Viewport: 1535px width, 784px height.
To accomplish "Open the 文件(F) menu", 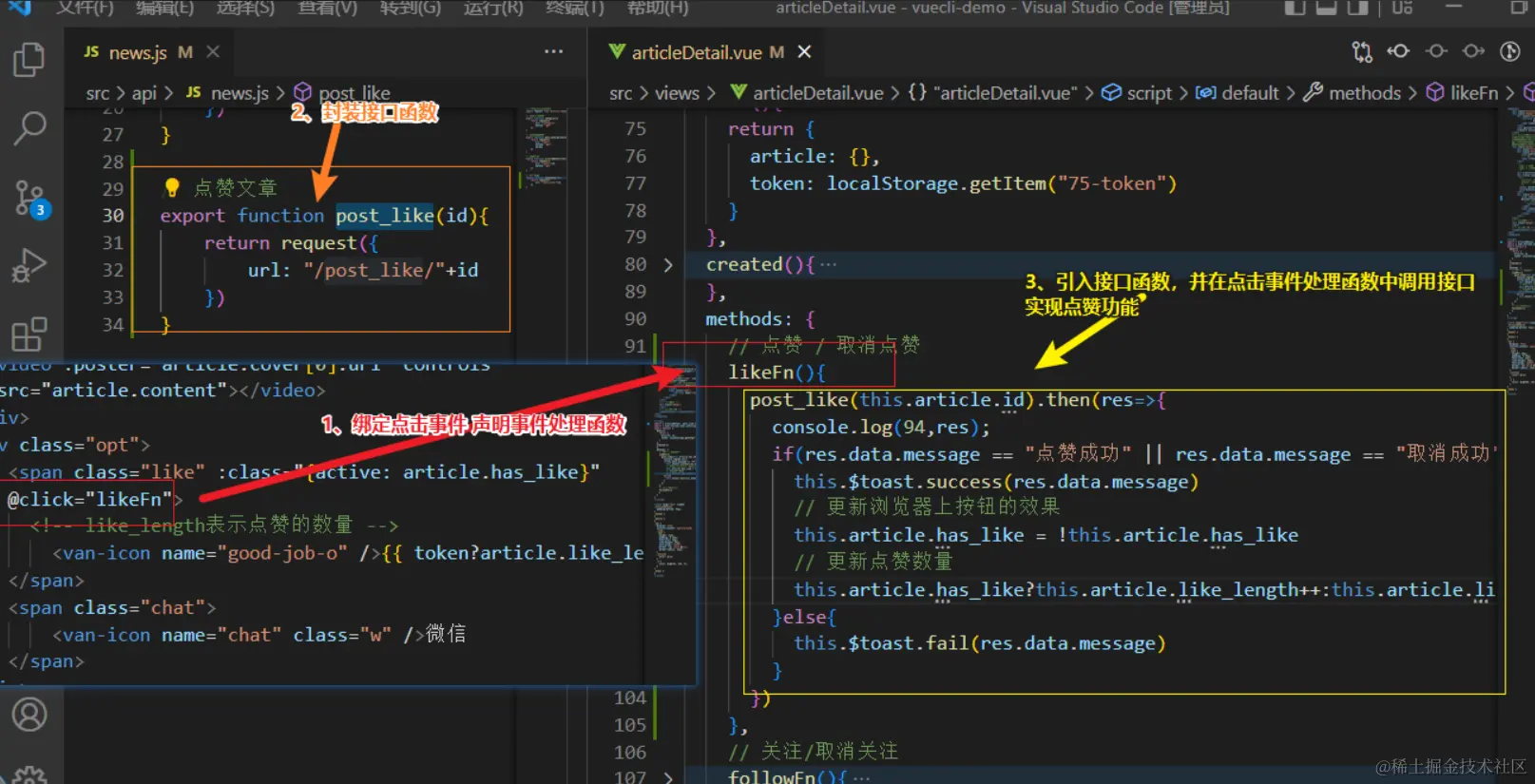I will click(x=86, y=8).
